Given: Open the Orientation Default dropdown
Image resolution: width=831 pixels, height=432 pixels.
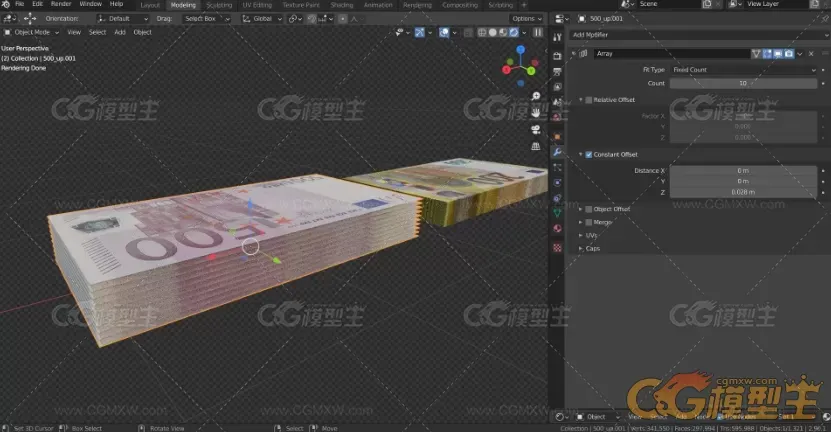Looking at the screenshot, I should click(123, 19).
